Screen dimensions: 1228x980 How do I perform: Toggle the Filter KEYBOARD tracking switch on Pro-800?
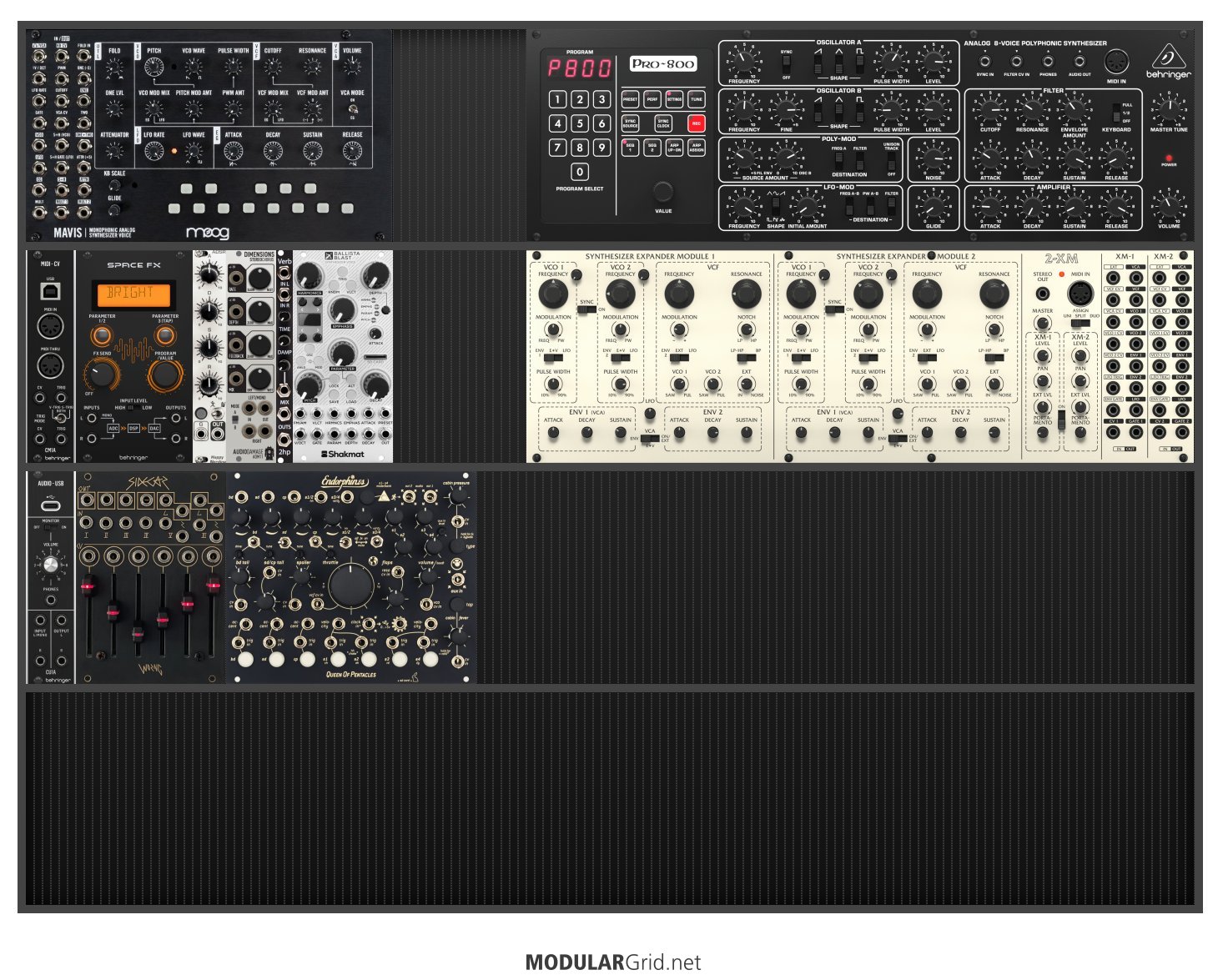[x=1116, y=113]
